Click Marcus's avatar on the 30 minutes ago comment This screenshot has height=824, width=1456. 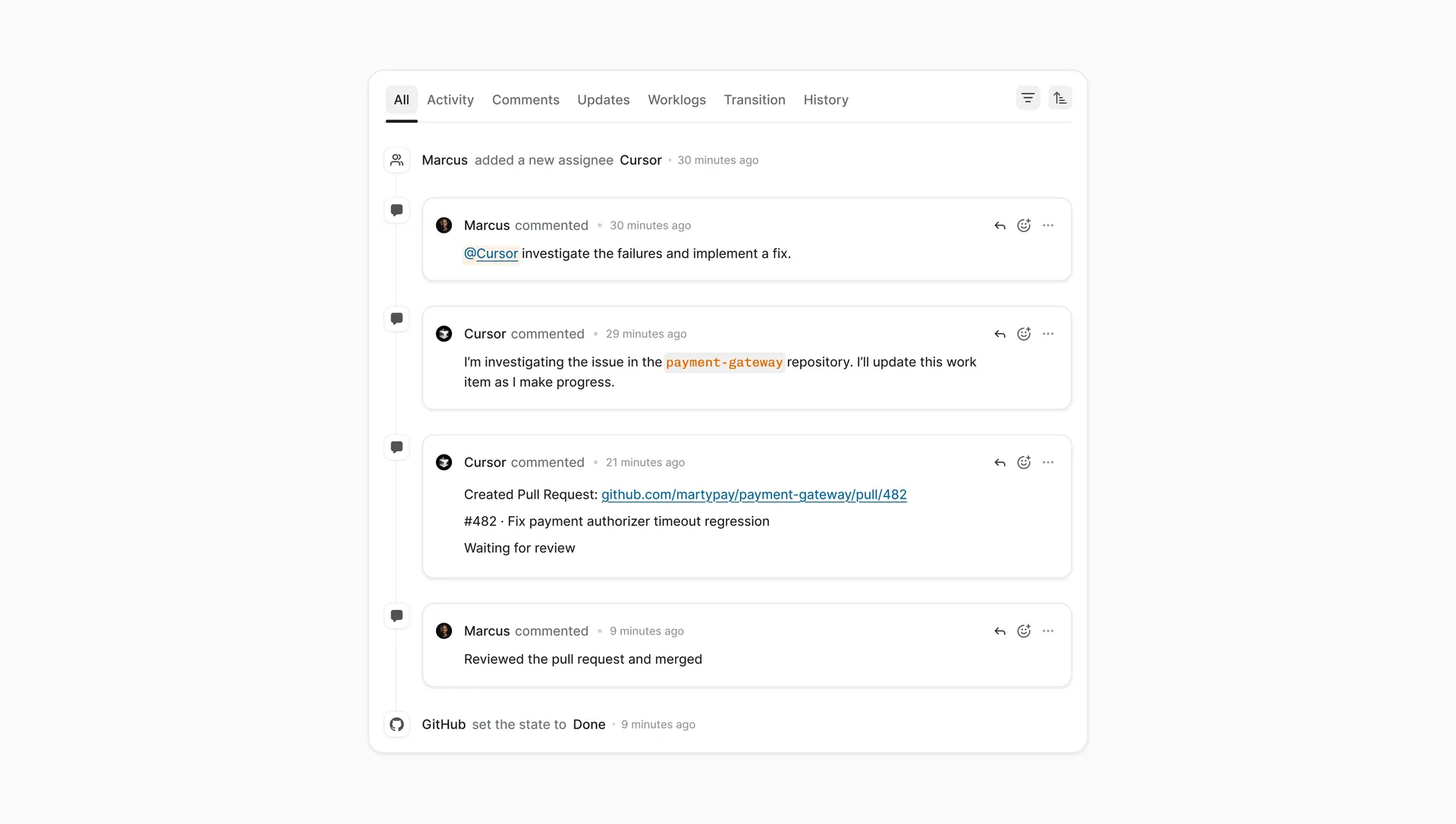click(444, 225)
